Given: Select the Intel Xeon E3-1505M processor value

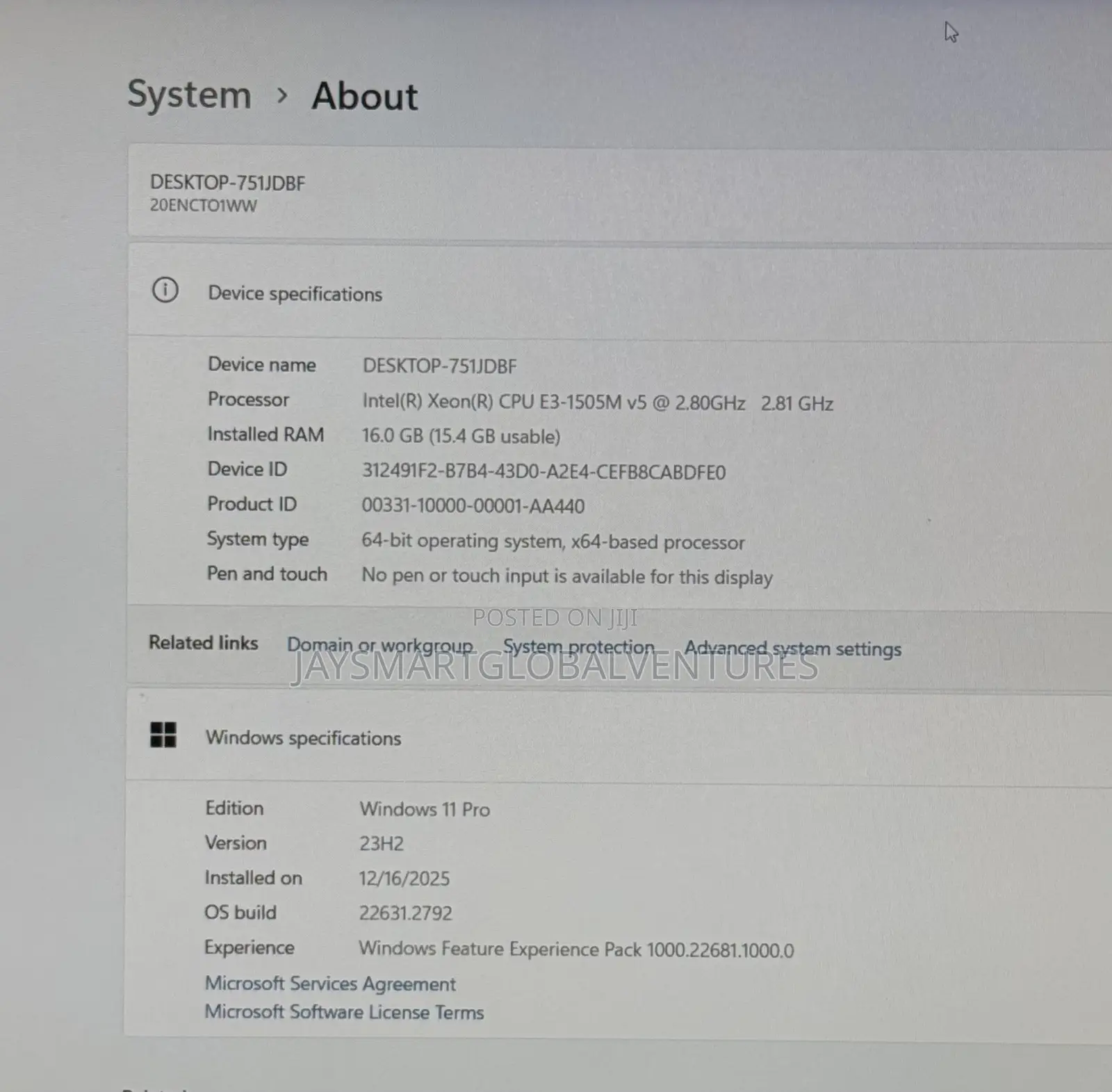Looking at the screenshot, I should tap(598, 402).
